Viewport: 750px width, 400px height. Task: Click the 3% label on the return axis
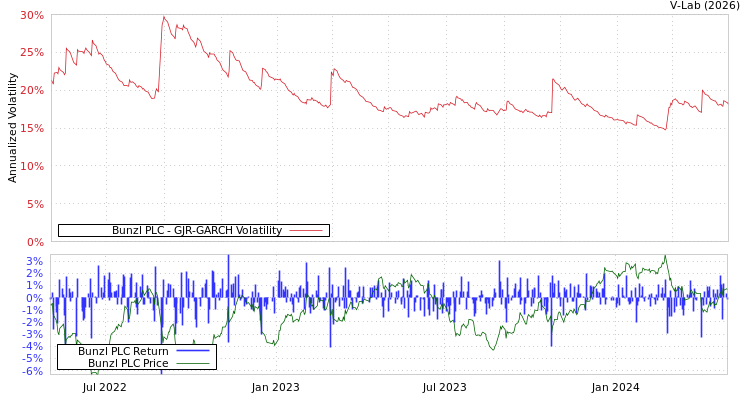(x=35, y=261)
